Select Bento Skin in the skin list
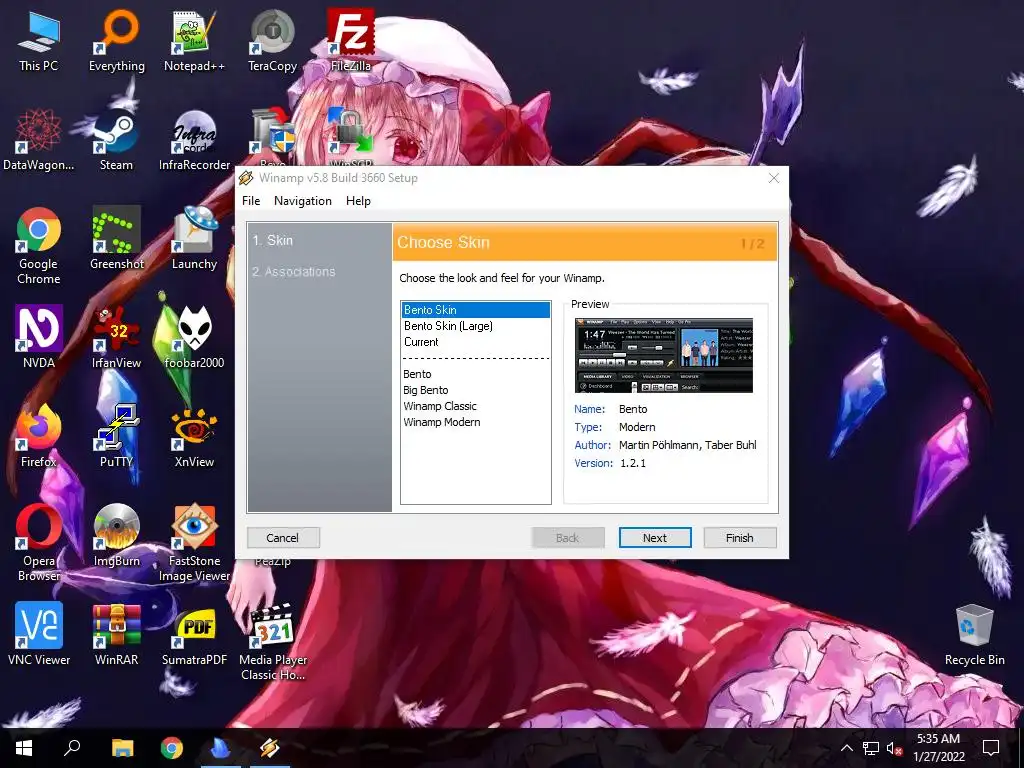The width and height of the screenshot is (1024, 768). (x=475, y=310)
